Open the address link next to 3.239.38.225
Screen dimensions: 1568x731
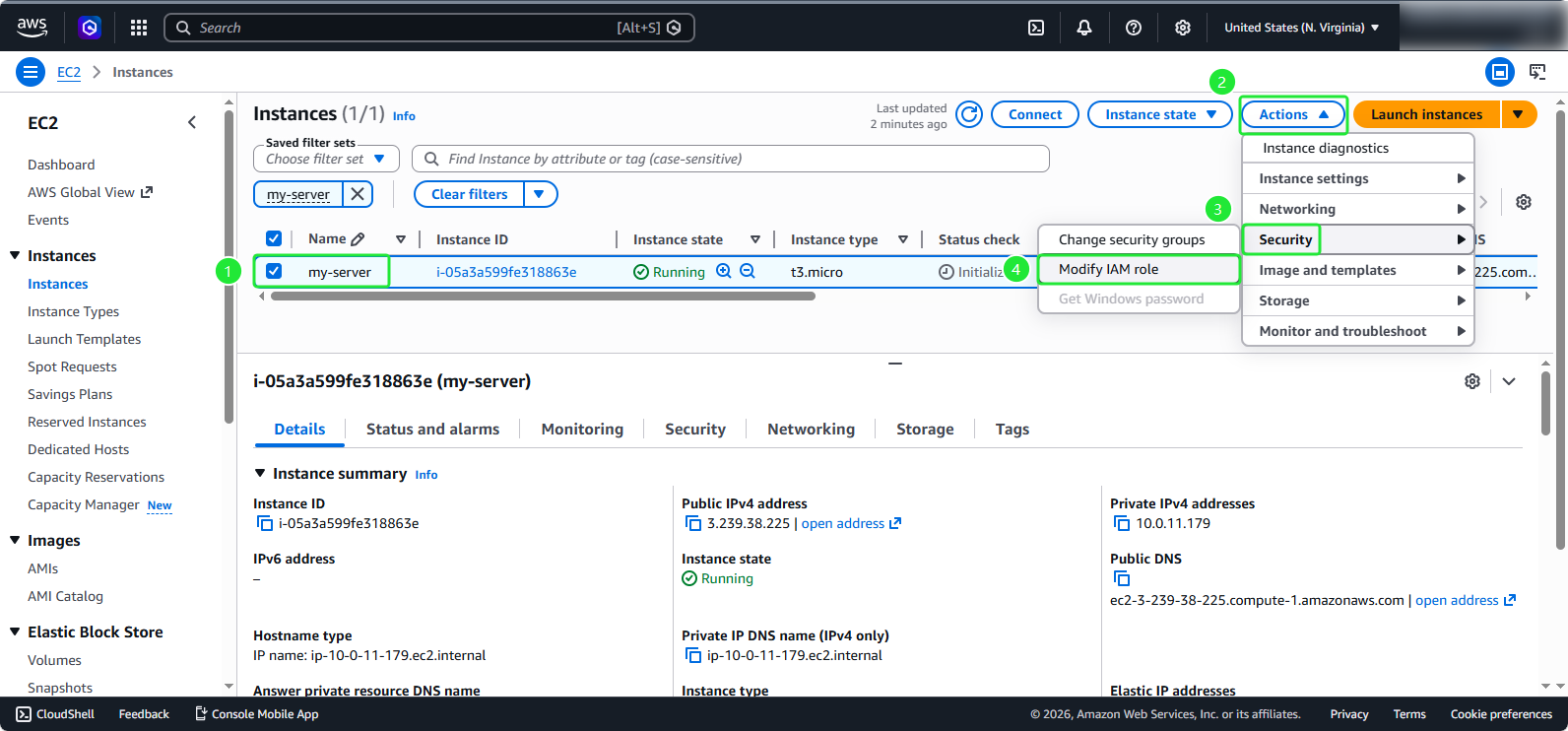point(851,523)
